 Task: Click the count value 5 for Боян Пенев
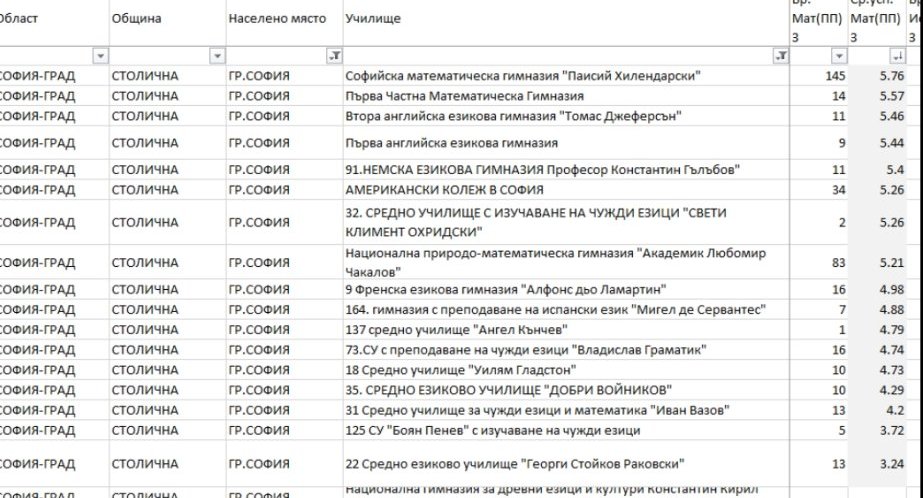842,430
